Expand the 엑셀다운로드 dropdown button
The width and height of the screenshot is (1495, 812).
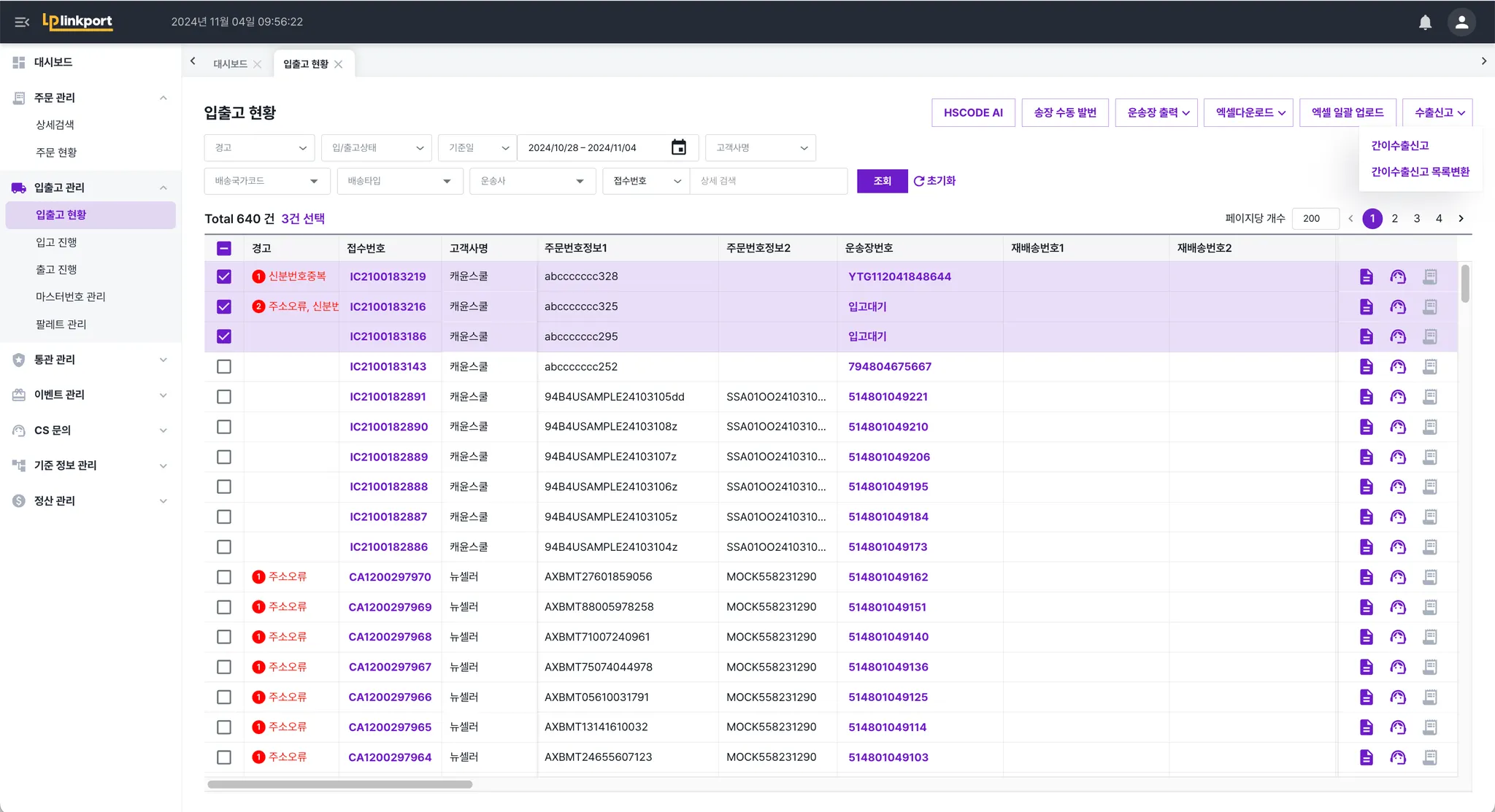pyautogui.click(x=1248, y=112)
